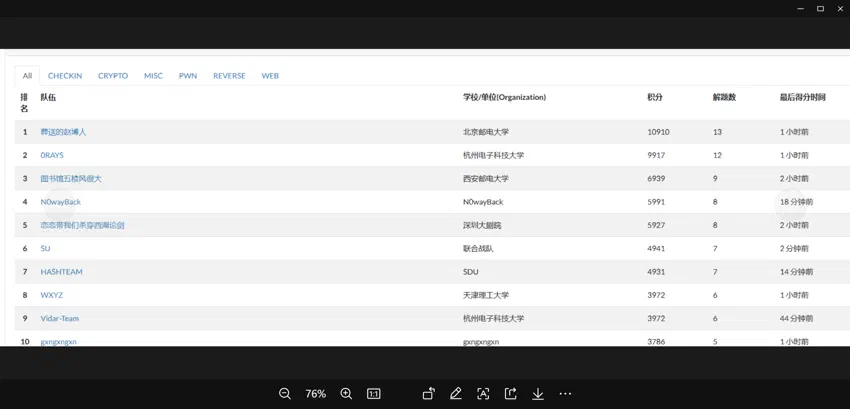Open the edit pencil tool
The width and height of the screenshot is (850, 409).
click(x=456, y=394)
